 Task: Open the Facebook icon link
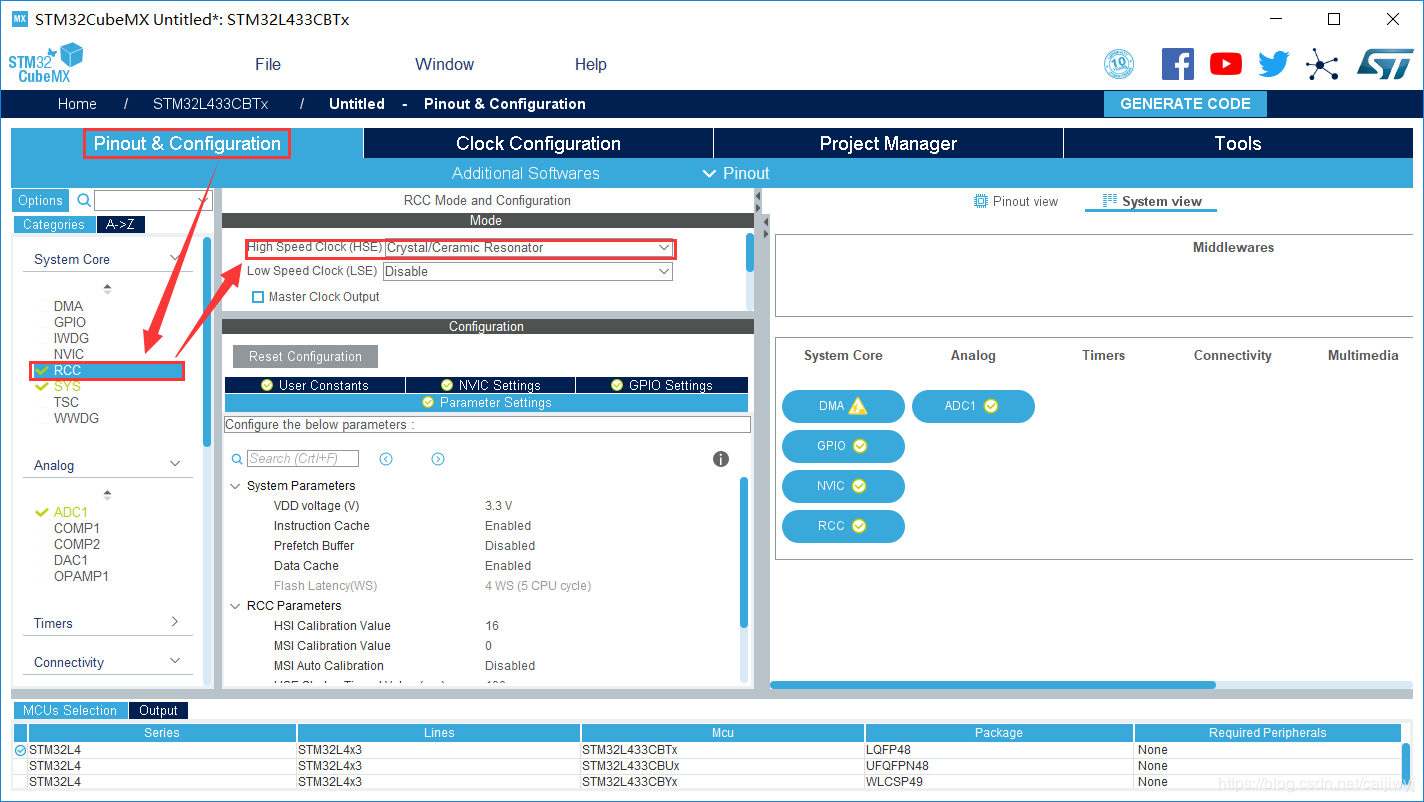pyautogui.click(x=1177, y=64)
